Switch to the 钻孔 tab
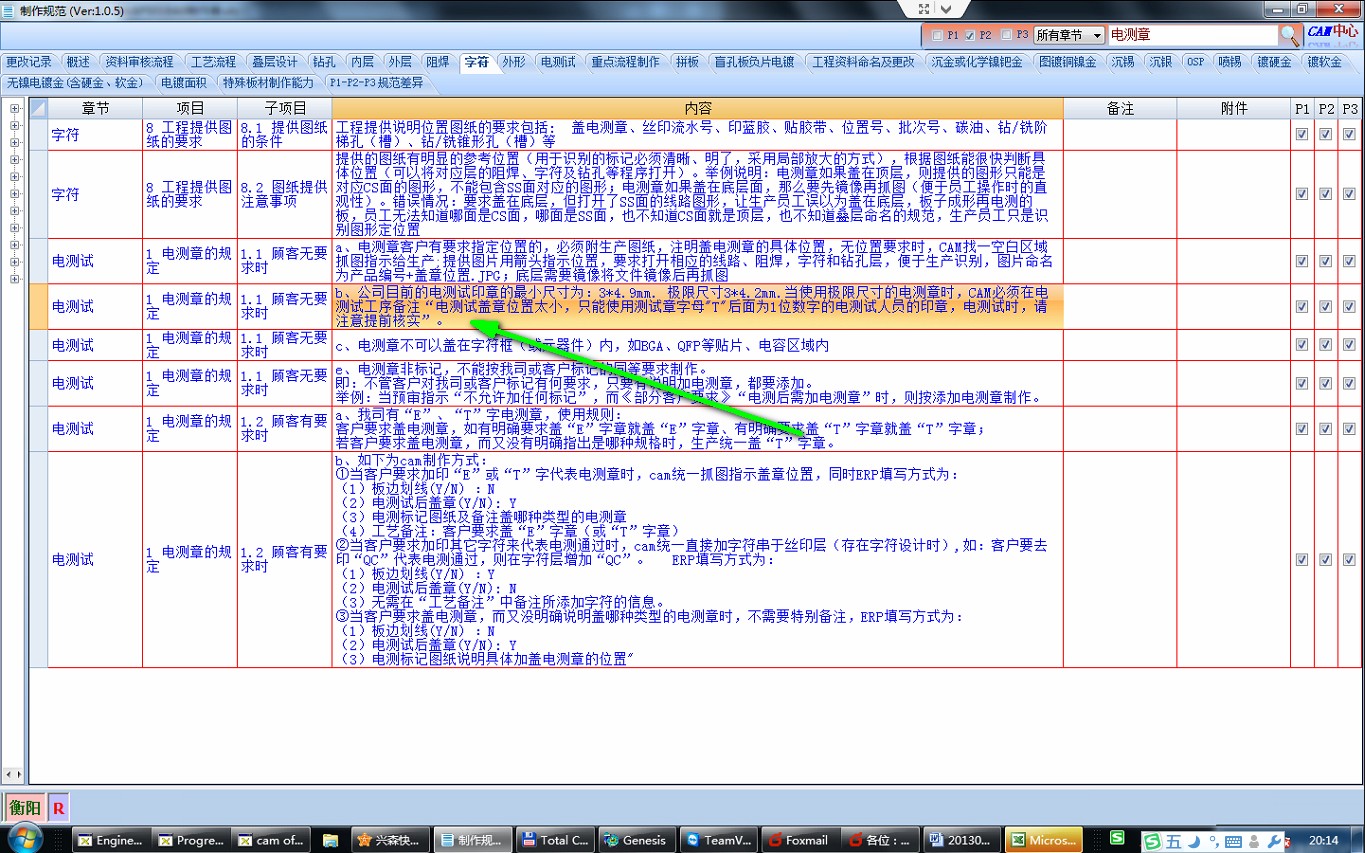 point(324,62)
